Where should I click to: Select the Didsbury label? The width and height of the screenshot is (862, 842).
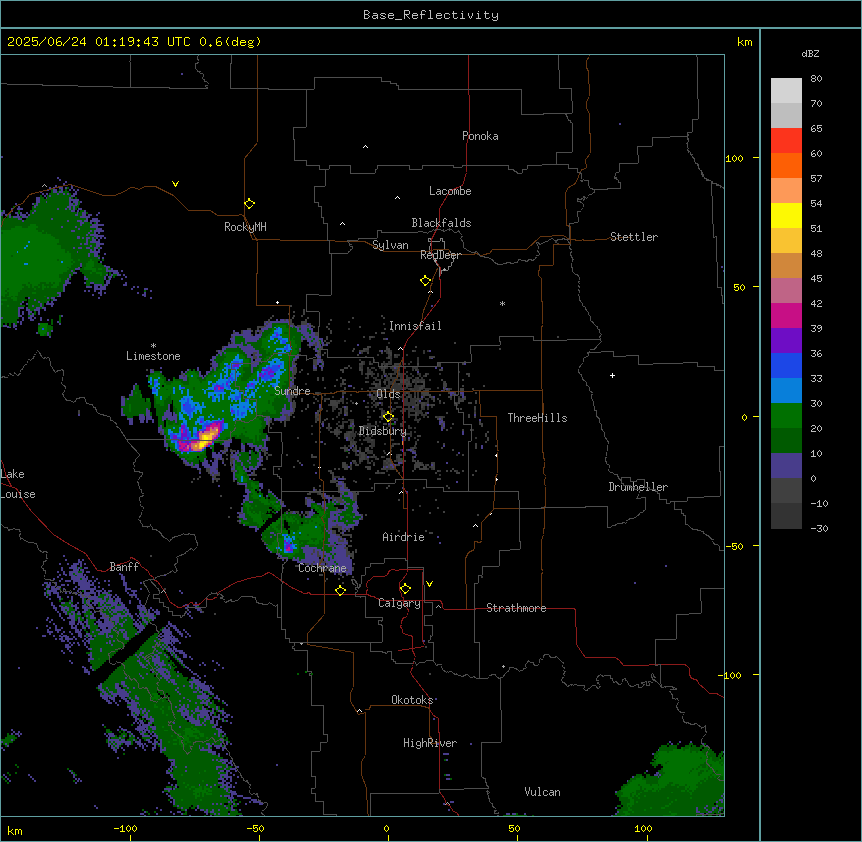383,431
